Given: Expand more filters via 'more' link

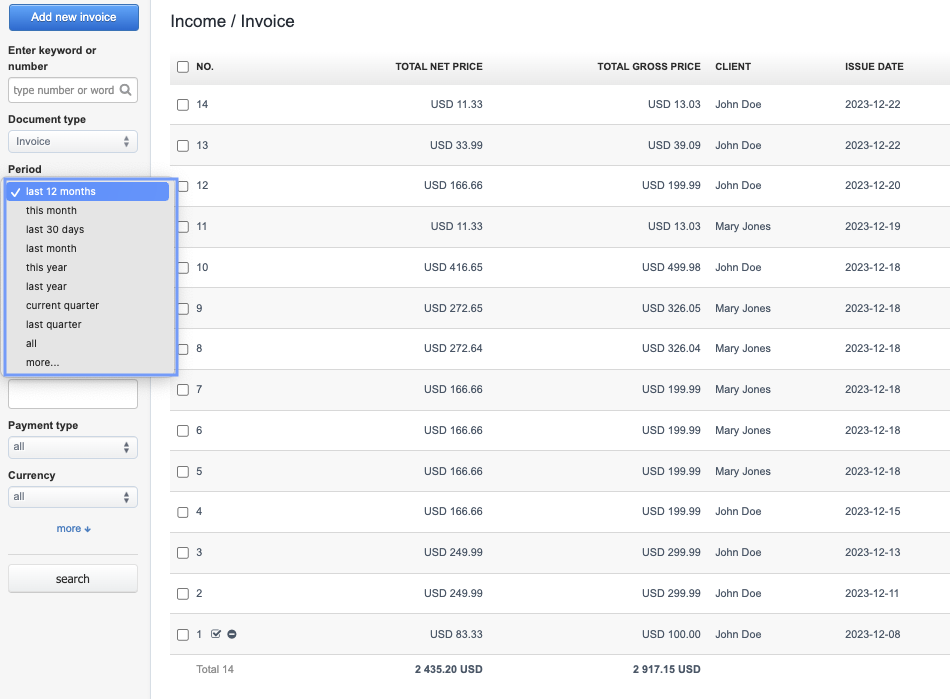Looking at the screenshot, I should pos(73,529).
